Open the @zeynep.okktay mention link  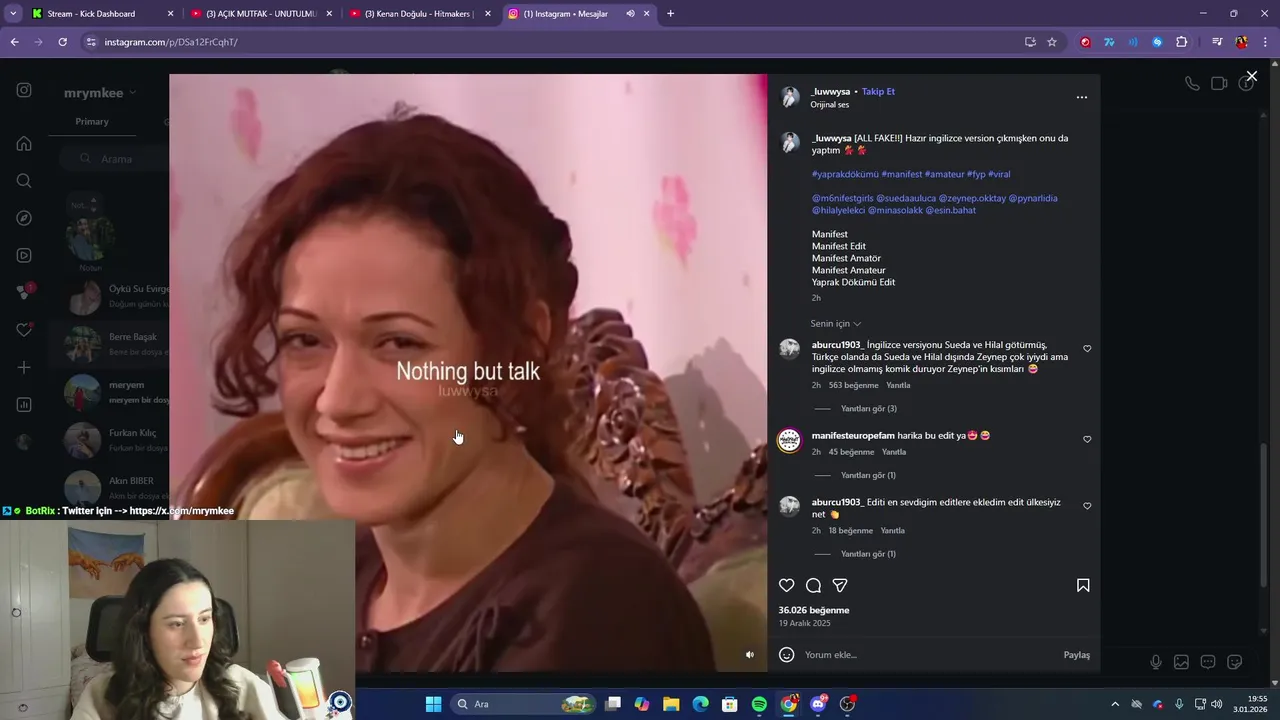tap(971, 198)
